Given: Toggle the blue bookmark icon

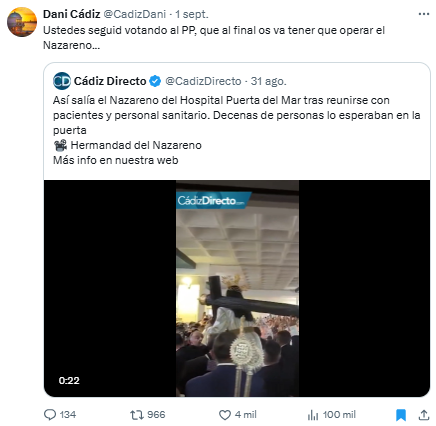Looking at the screenshot, I should (401, 415).
